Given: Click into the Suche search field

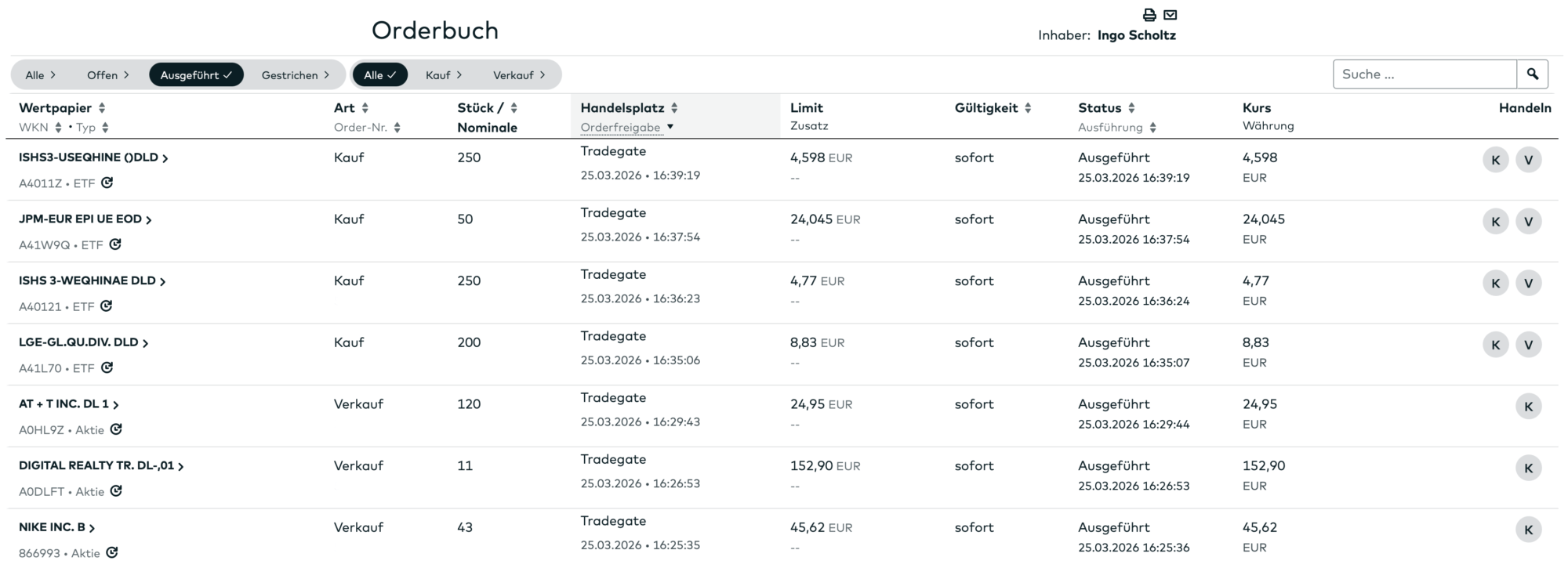Looking at the screenshot, I should (x=1424, y=74).
